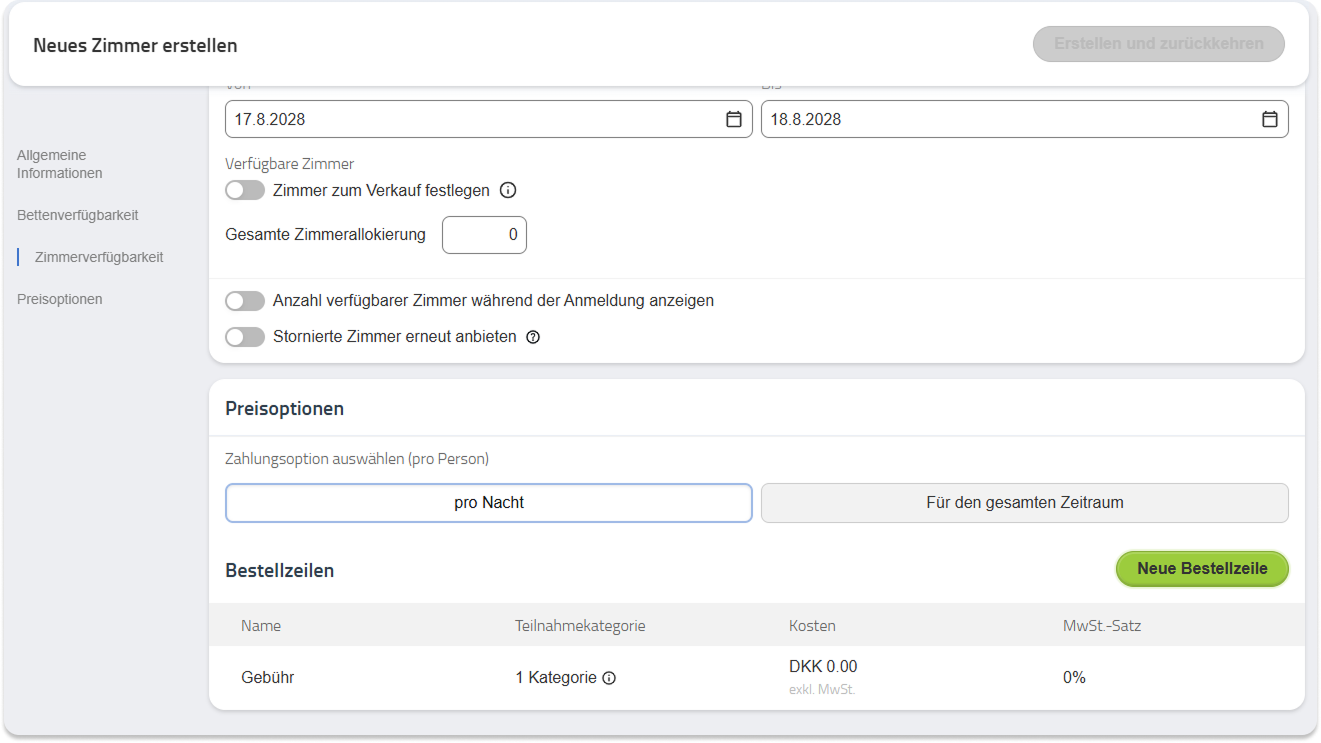The image size is (1321, 743).
Task: Select pro Nacht payment option
Action: point(489,503)
